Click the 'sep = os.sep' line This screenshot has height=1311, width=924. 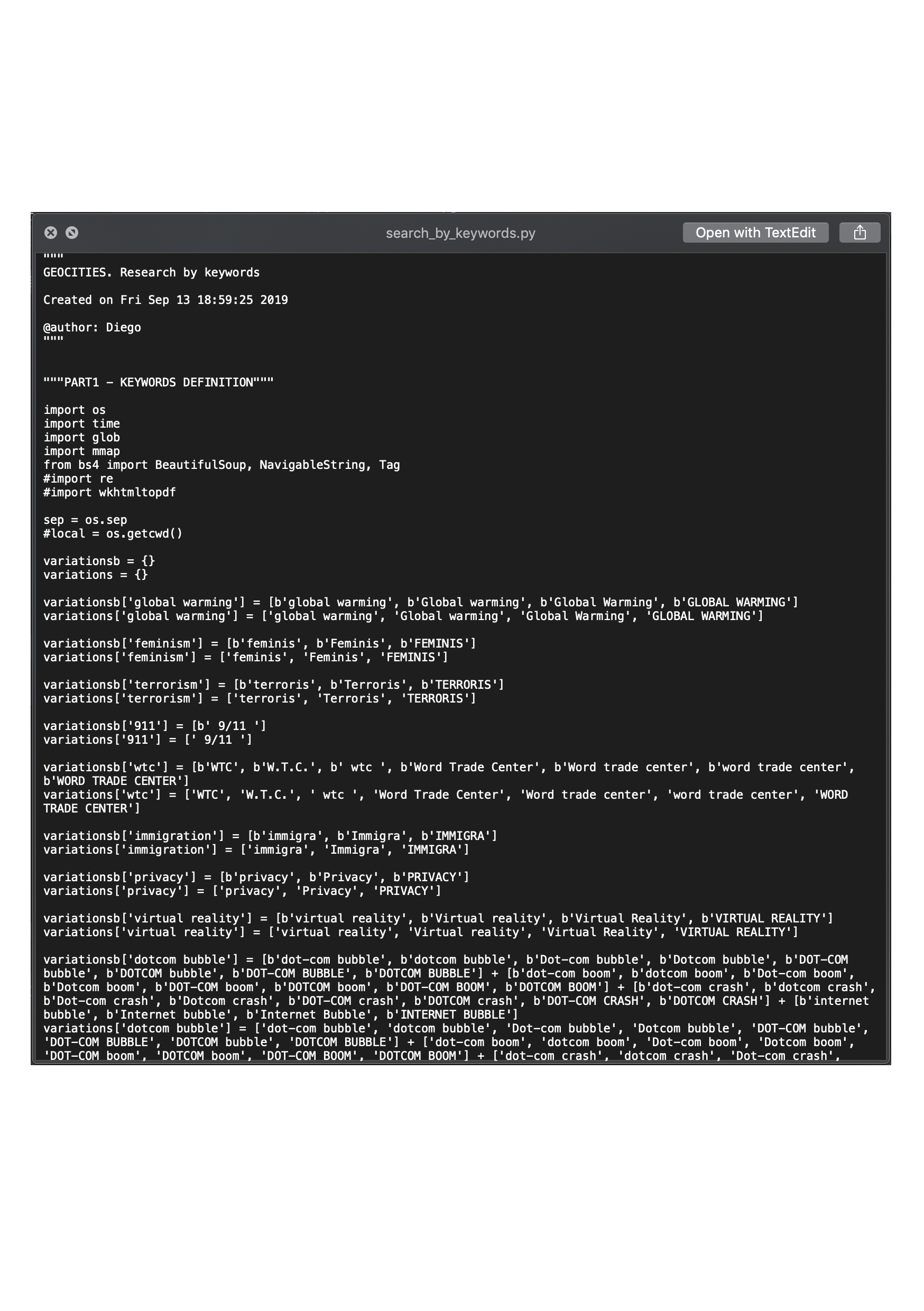85,520
